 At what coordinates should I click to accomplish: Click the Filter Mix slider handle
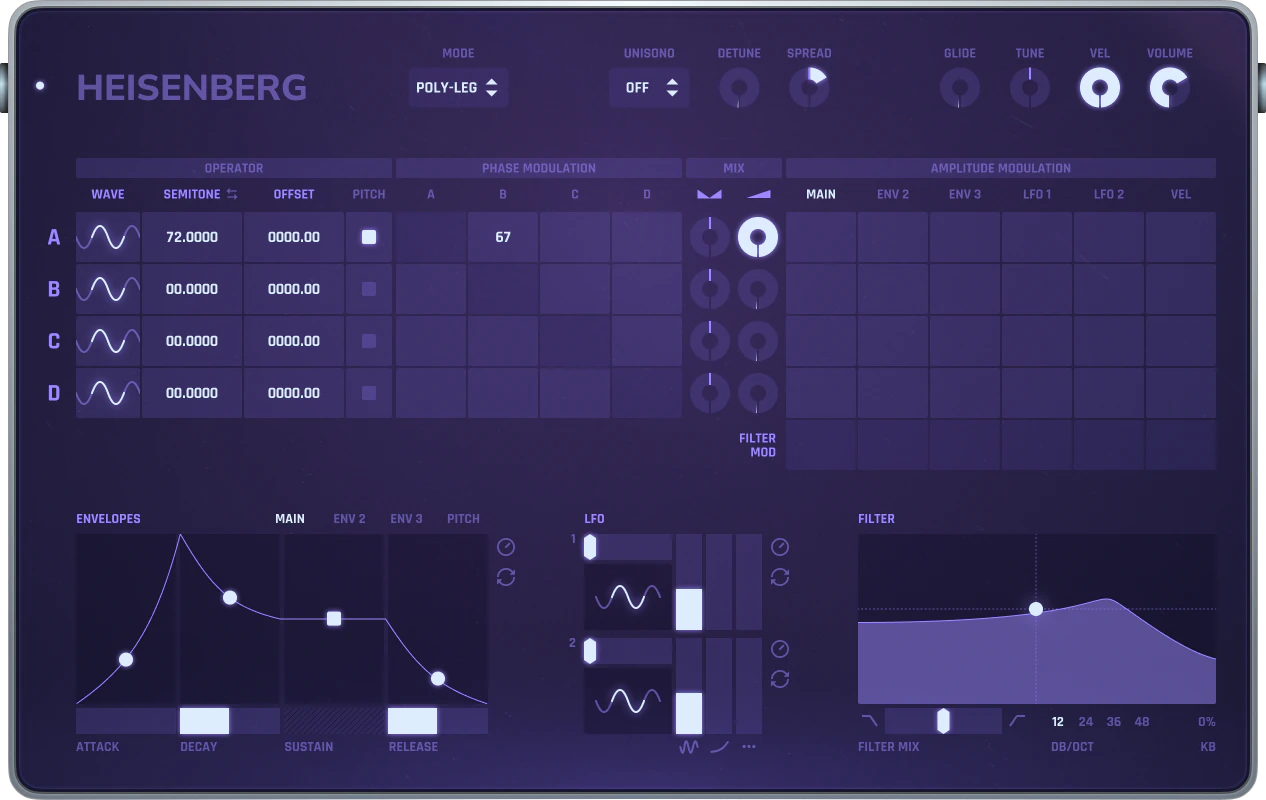click(x=943, y=721)
